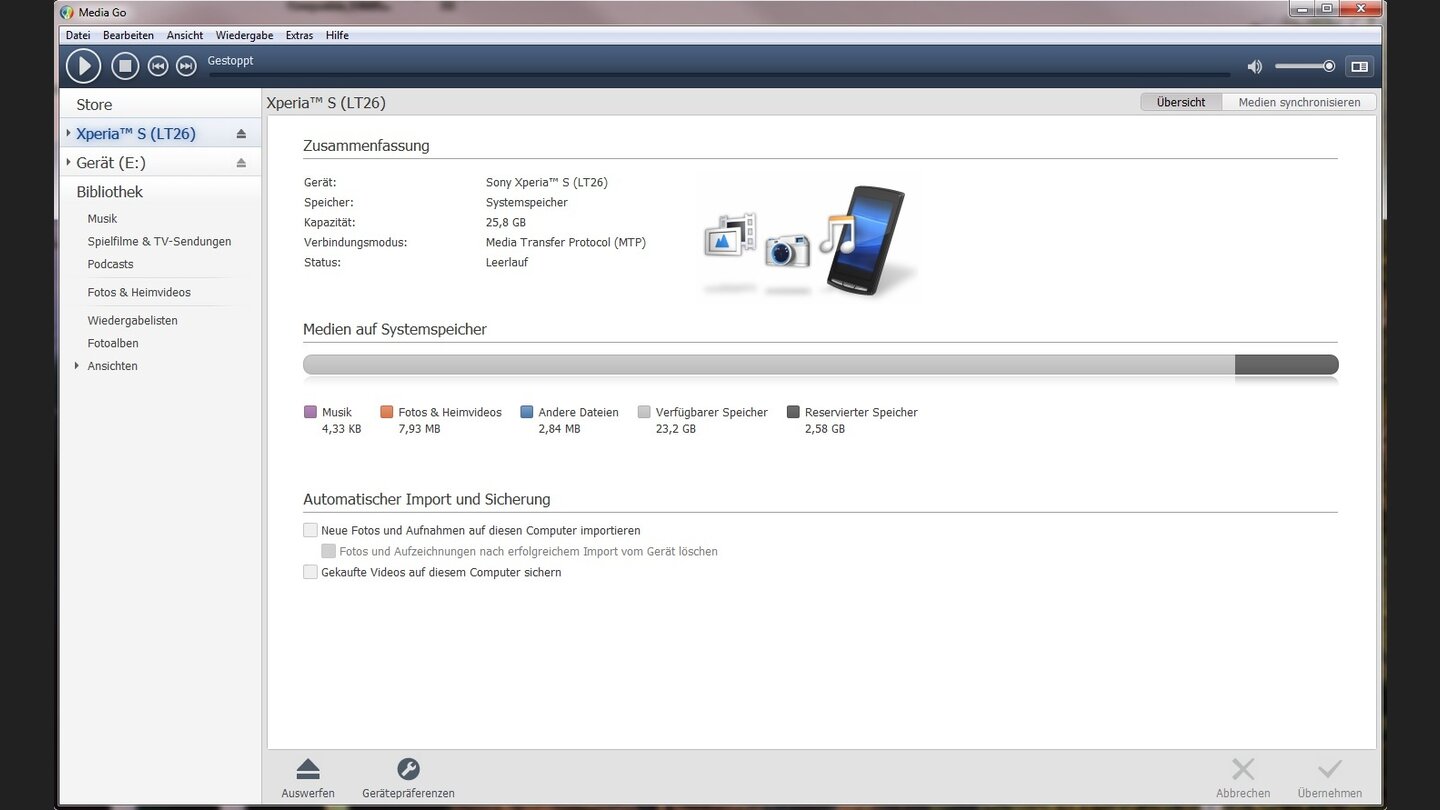Mute audio via the speaker icon
The width and height of the screenshot is (1440, 810).
point(1254,67)
